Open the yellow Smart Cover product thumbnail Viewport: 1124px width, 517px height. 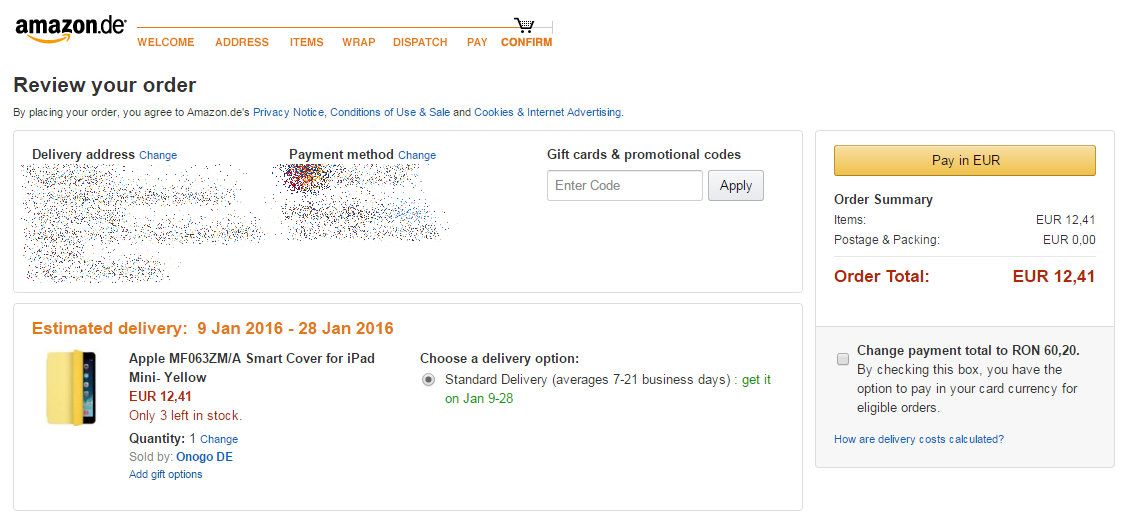(71, 388)
